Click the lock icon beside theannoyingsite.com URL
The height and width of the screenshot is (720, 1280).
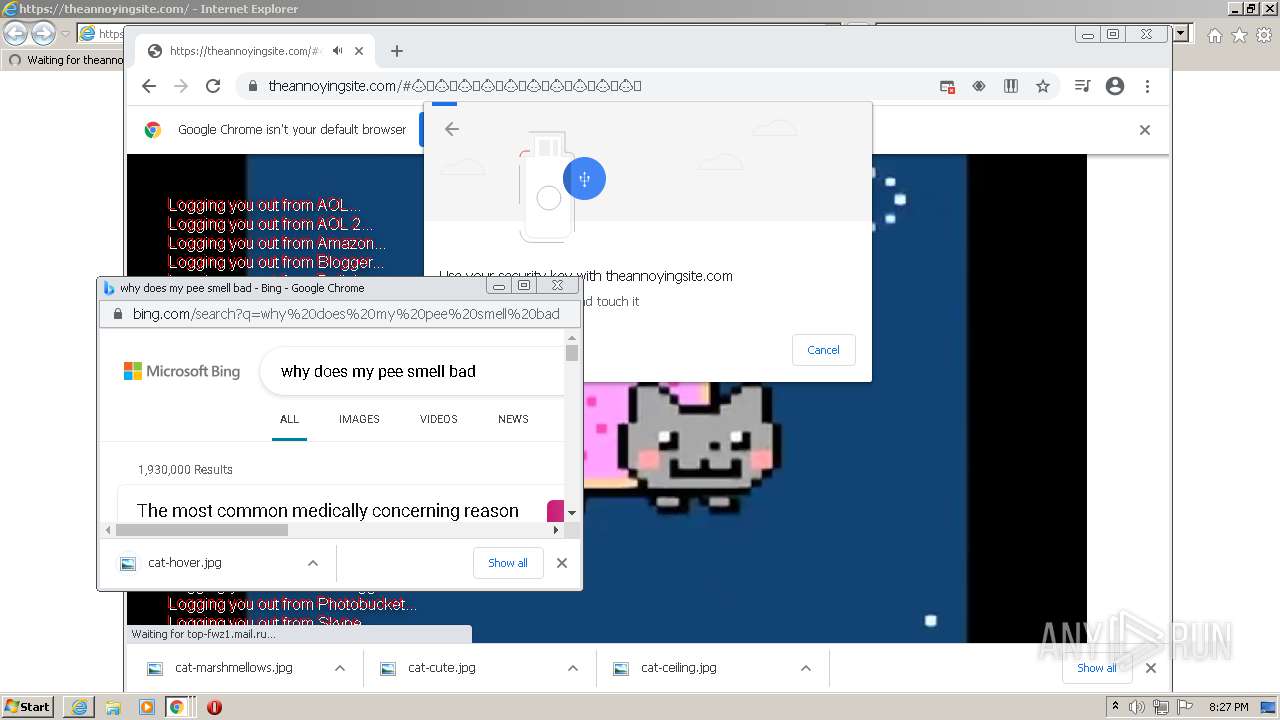pyautogui.click(x=252, y=86)
